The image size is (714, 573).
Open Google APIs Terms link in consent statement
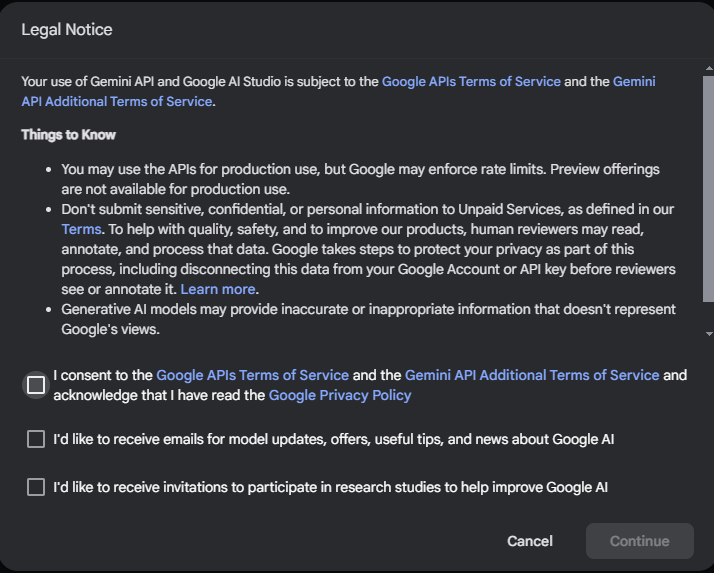coord(252,375)
